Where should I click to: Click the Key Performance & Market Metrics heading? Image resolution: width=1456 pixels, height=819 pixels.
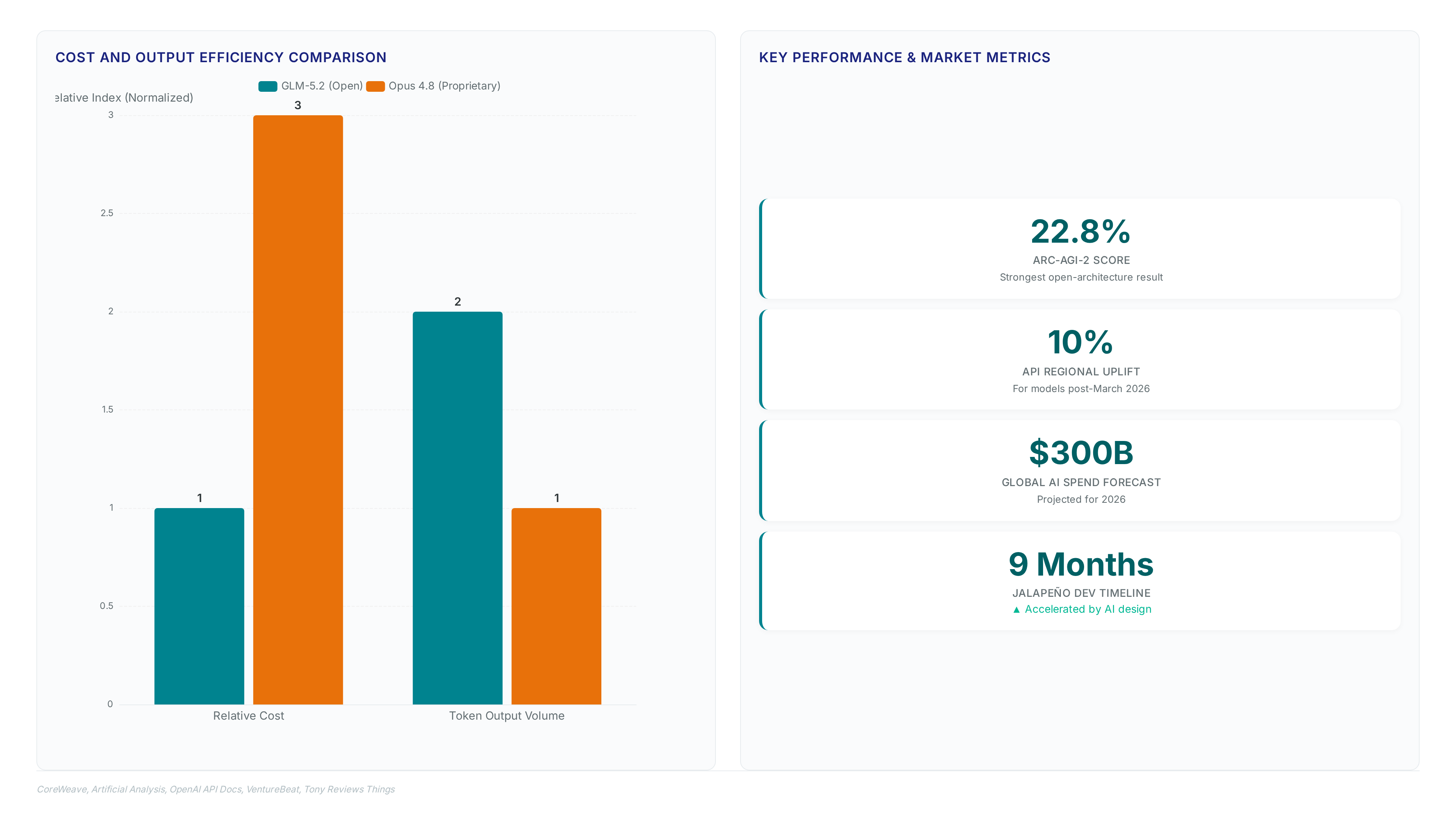904,58
